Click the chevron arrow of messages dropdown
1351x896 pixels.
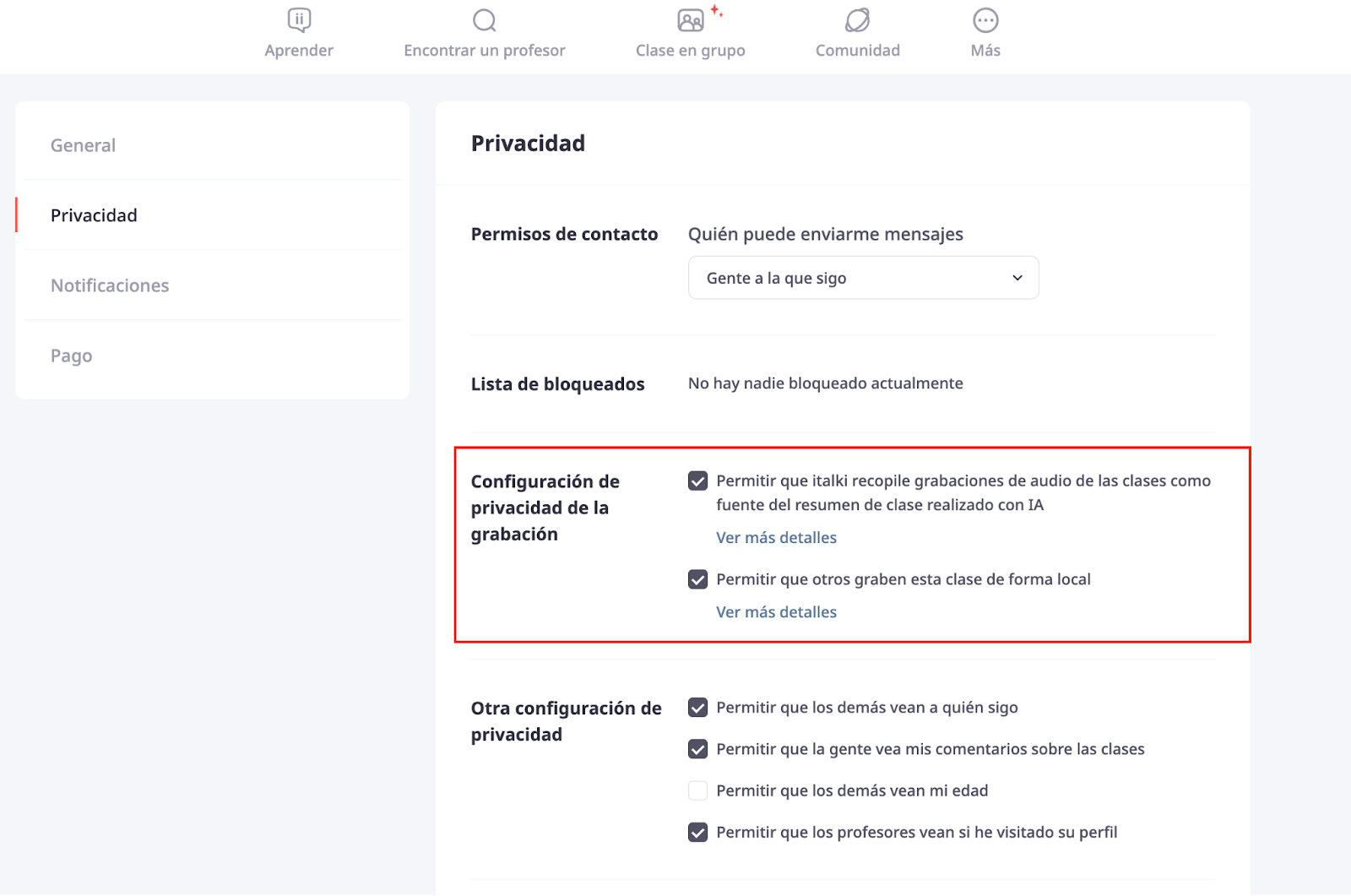point(1017,278)
